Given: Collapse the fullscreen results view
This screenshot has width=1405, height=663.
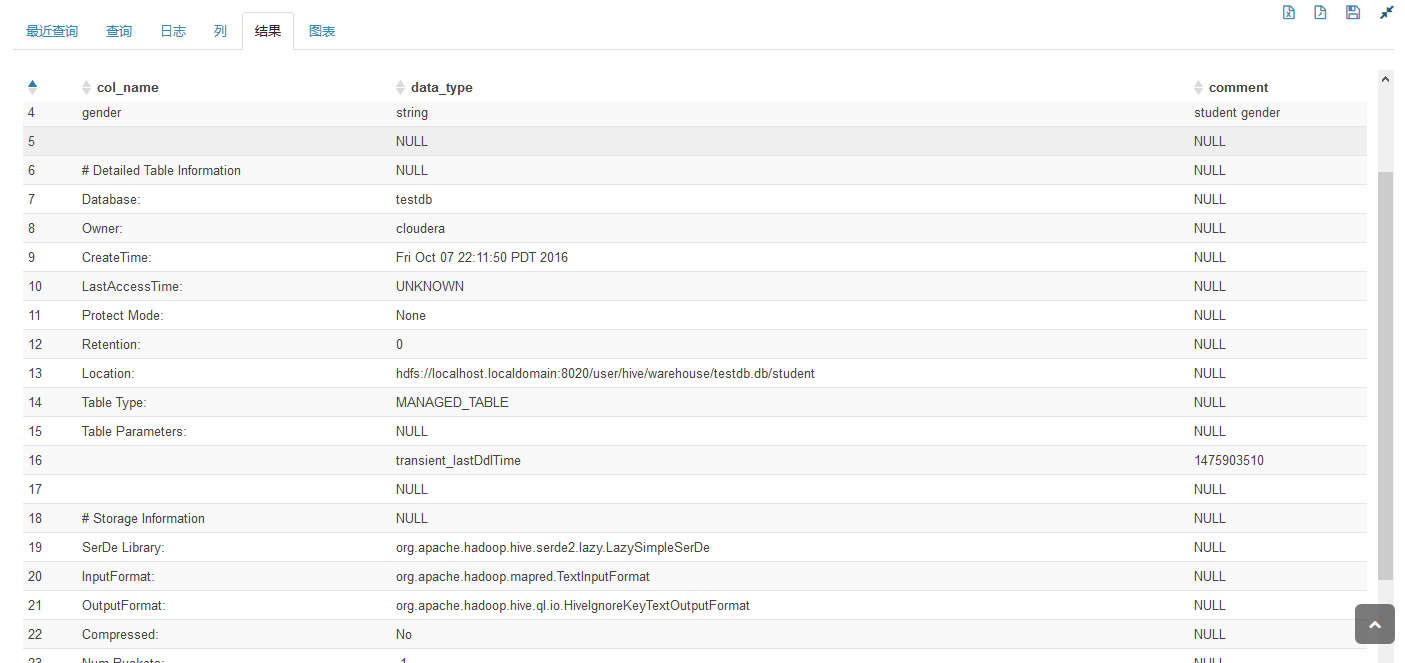Looking at the screenshot, I should pos(1386,13).
